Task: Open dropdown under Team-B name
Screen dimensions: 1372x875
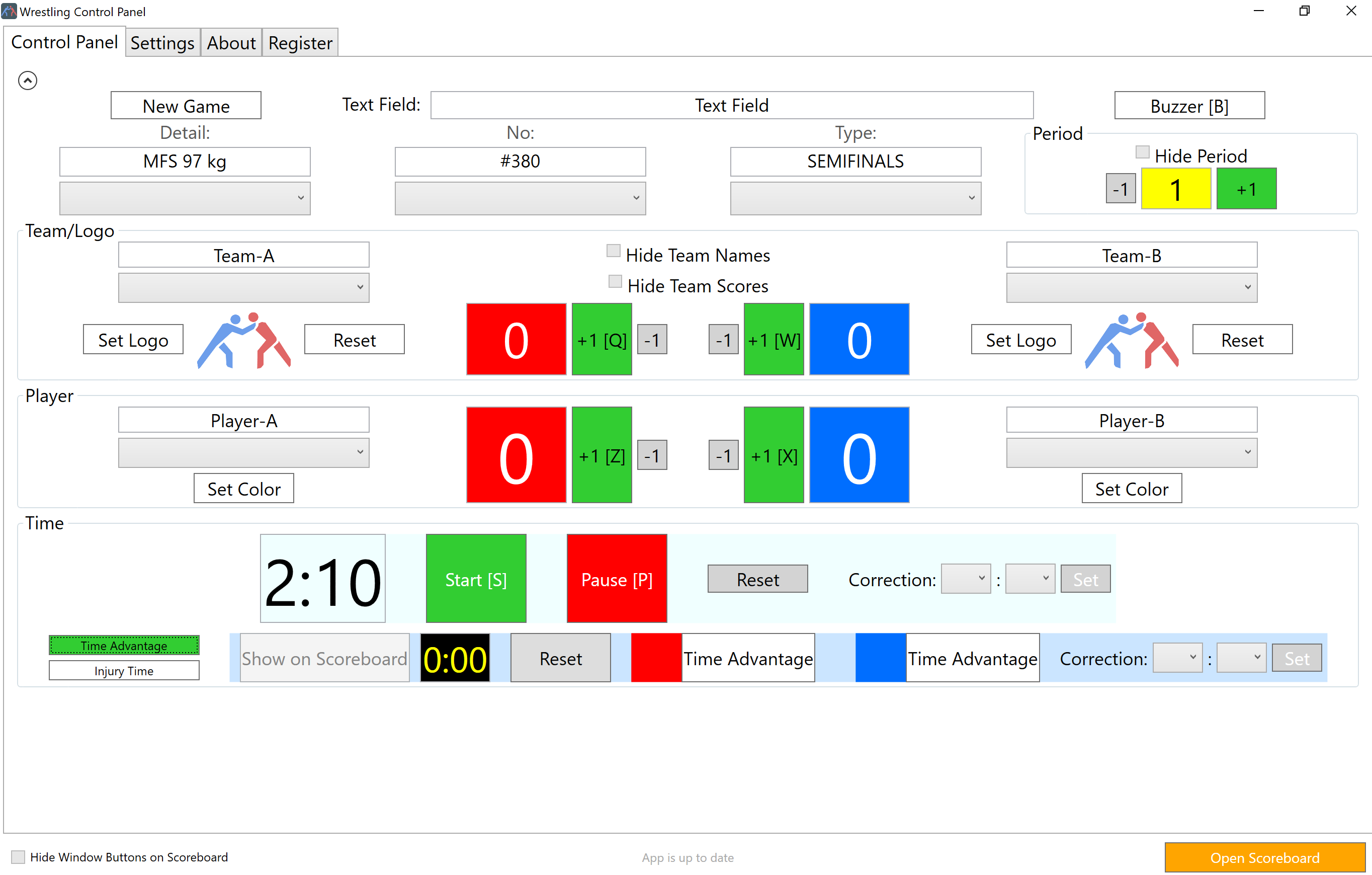Action: 1132,287
